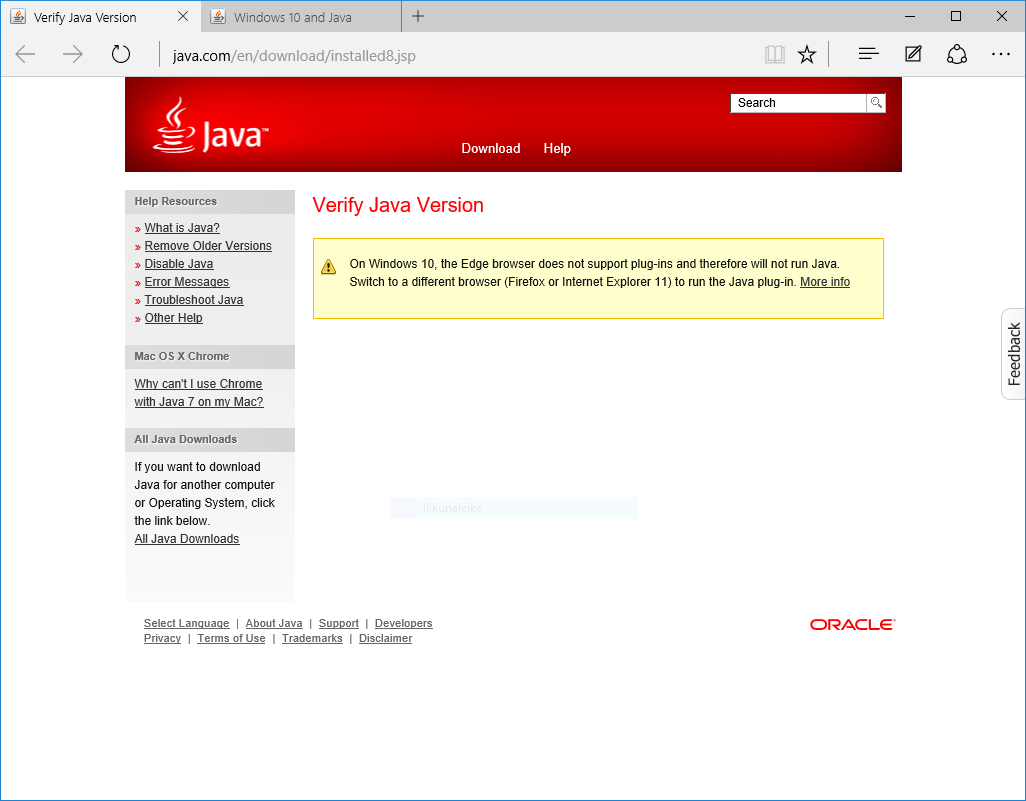Open the More actions ellipsis menu

click(1001, 54)
